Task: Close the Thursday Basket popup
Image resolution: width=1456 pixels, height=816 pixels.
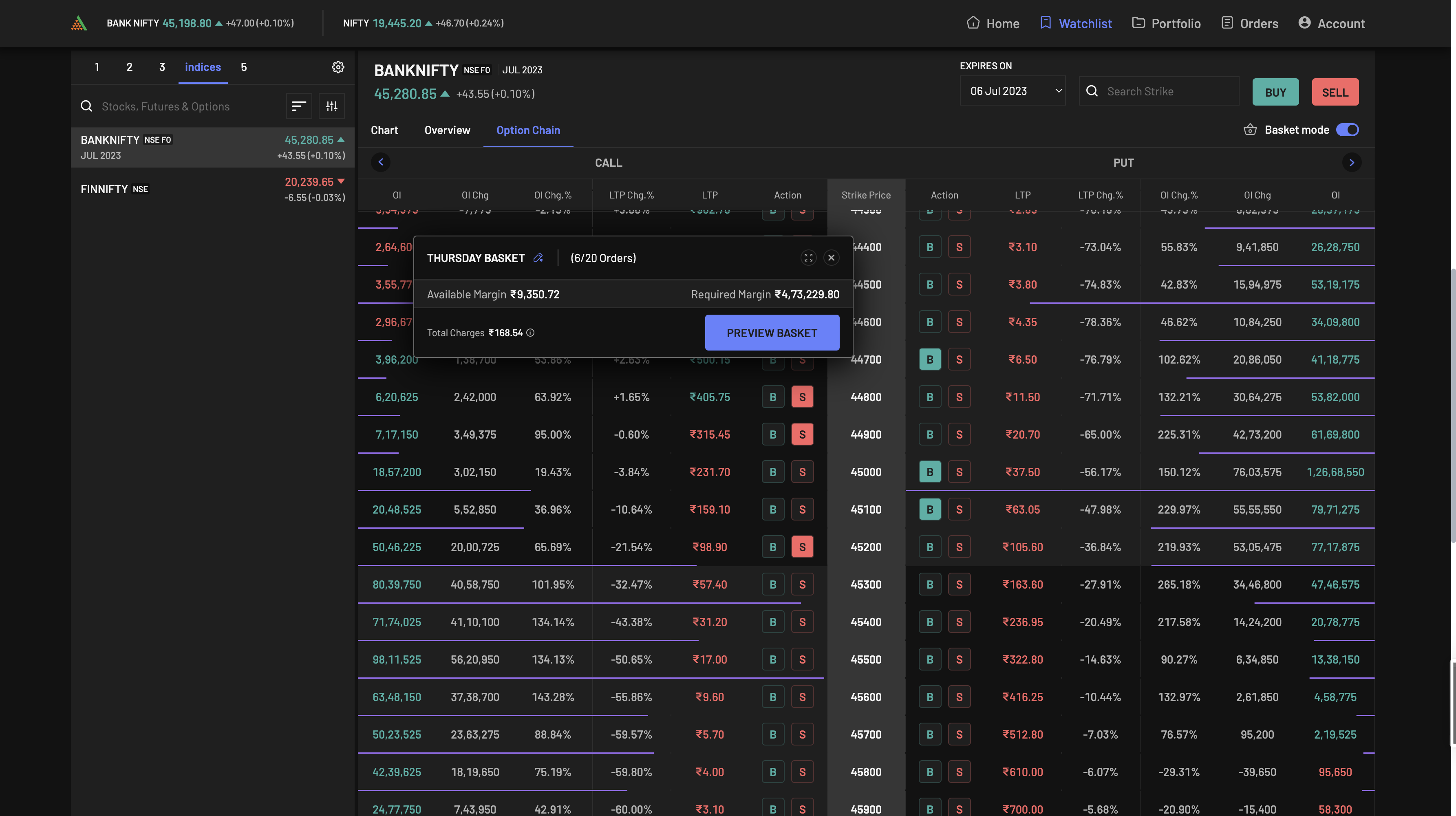Action: pyautogui.click(x=831, y=258)
